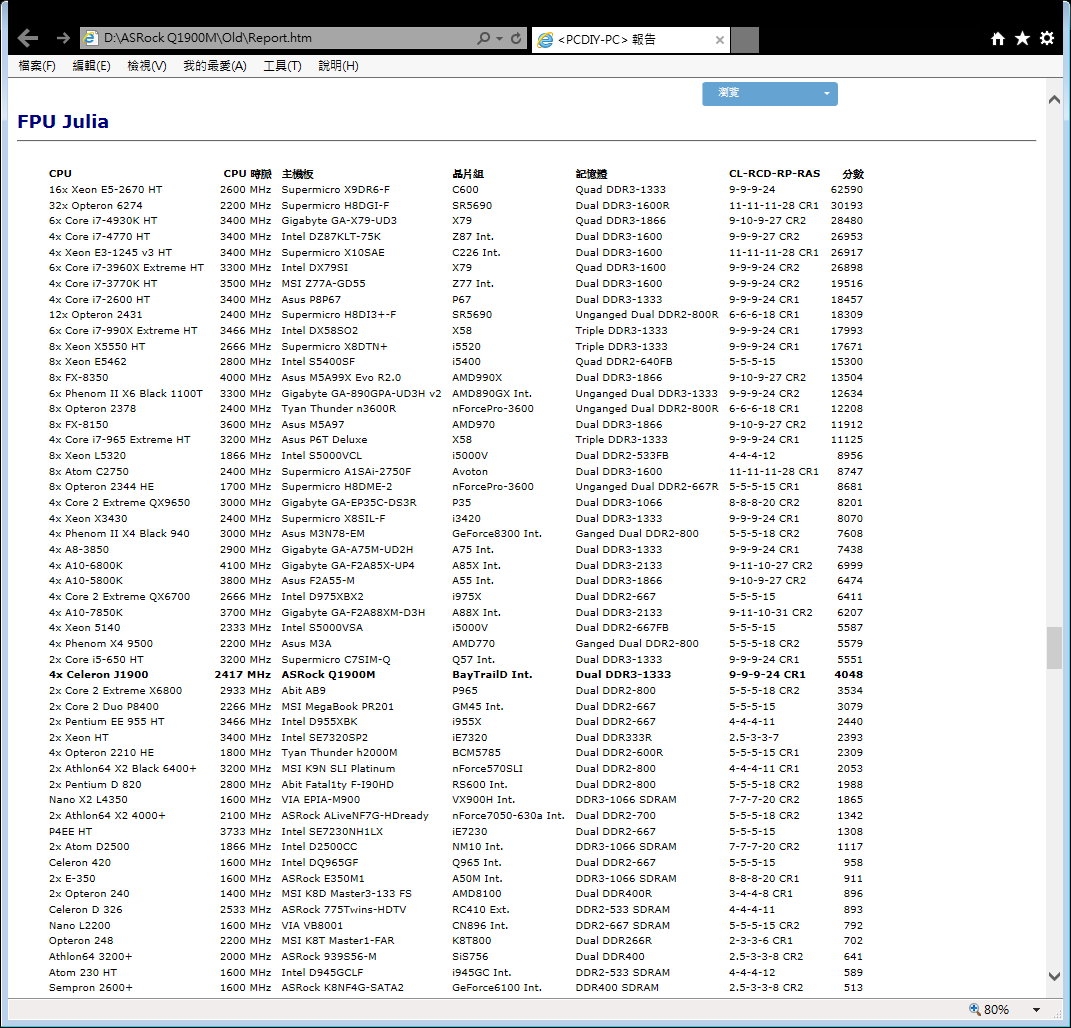Click the ASRock ALiveNF7G-HDready cell
Screen dimensions: 1071x1028
click(355, 815)
